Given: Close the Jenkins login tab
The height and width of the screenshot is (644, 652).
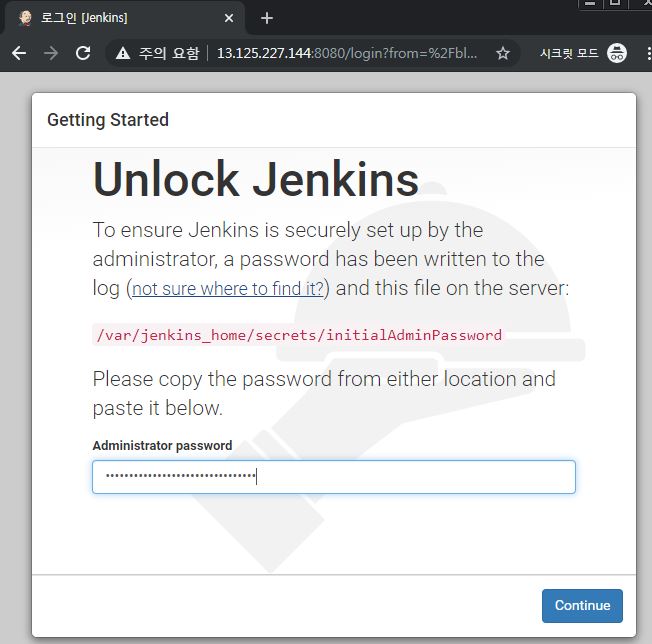Looking at the screenshot, I should coord(229,18).
